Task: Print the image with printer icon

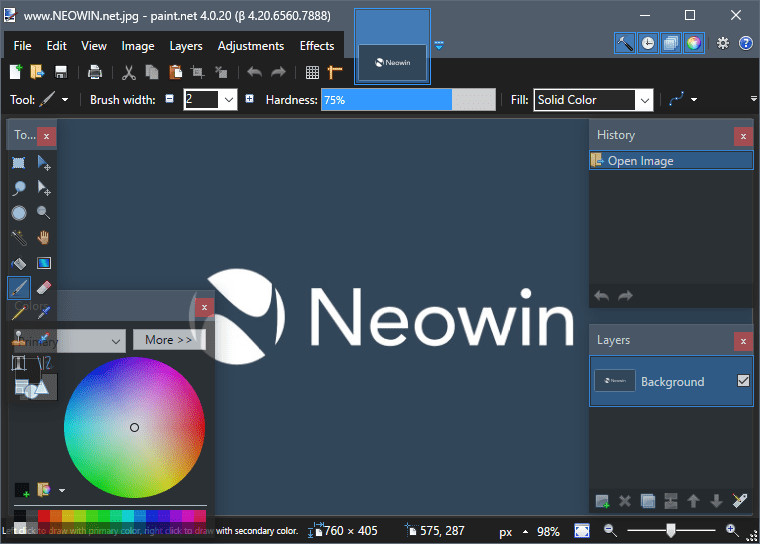Action: (95, 72)
